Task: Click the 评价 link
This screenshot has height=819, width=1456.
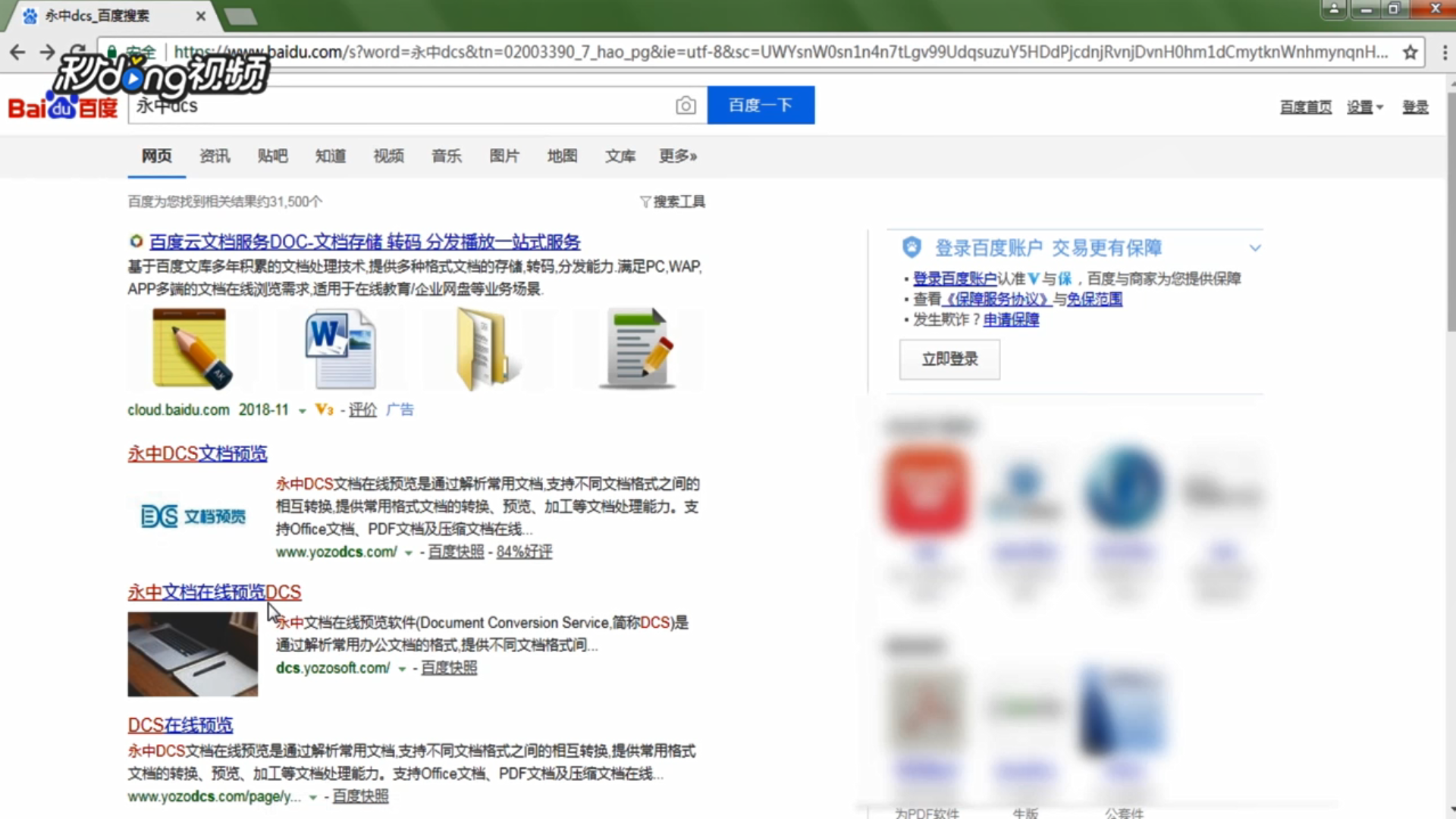Action: tap(362, 409)
